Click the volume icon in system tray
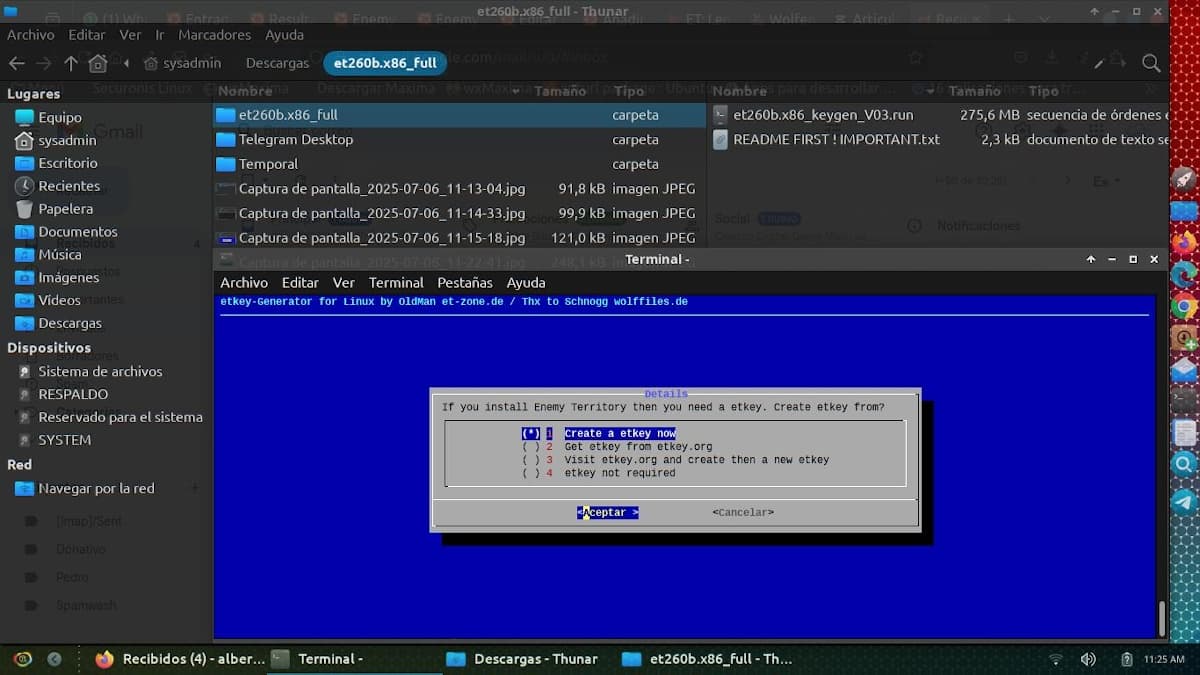The image size is (1200, 675). pos(1088,659)
